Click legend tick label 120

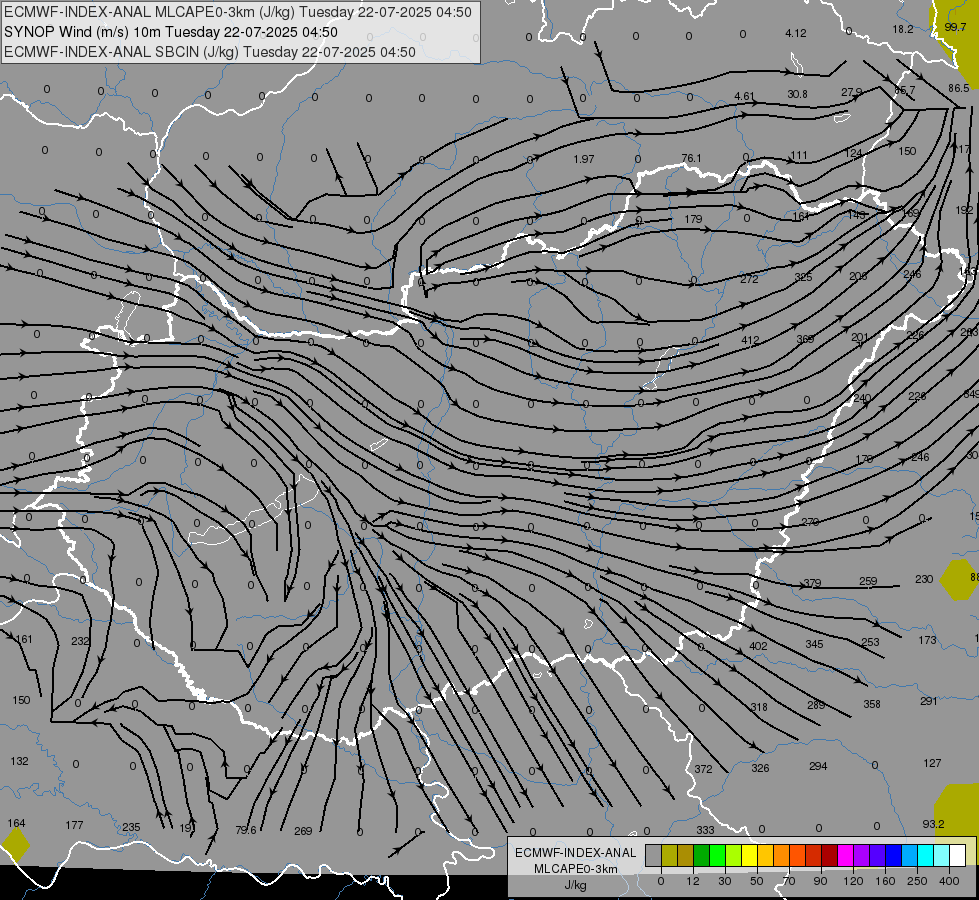(x=853, y=881)
